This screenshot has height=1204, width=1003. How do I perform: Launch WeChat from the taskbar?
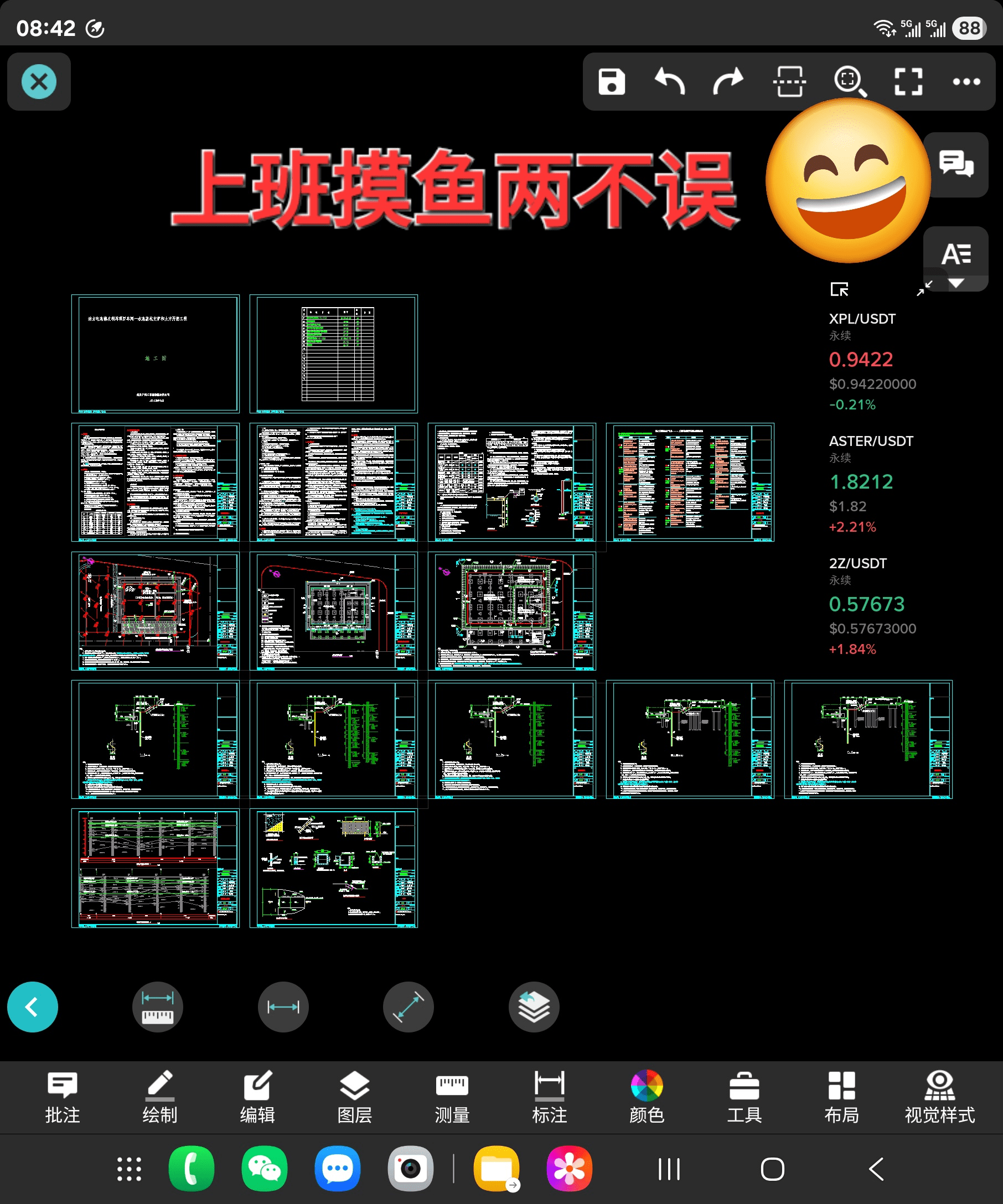265,1169
